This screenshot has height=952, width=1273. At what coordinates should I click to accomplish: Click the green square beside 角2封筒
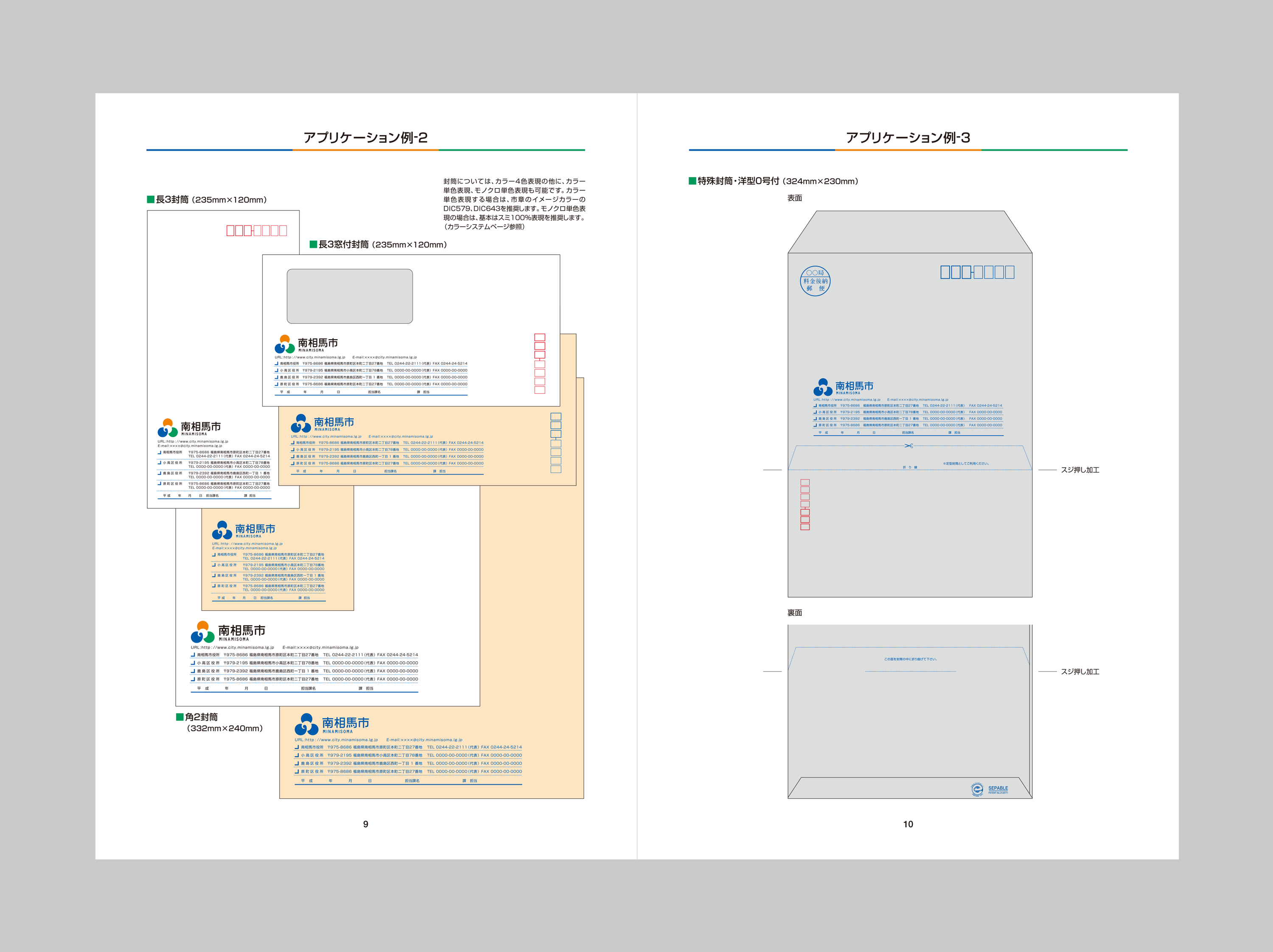point(179,716)
